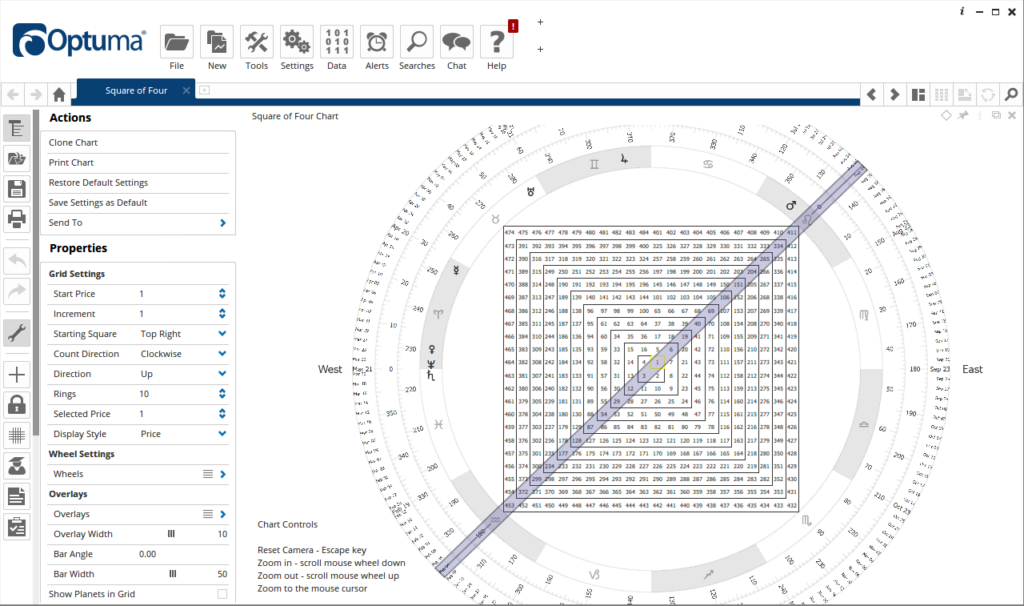Open Count Direction dropdown
The image size is (1024, 606).
coord(222,354)
